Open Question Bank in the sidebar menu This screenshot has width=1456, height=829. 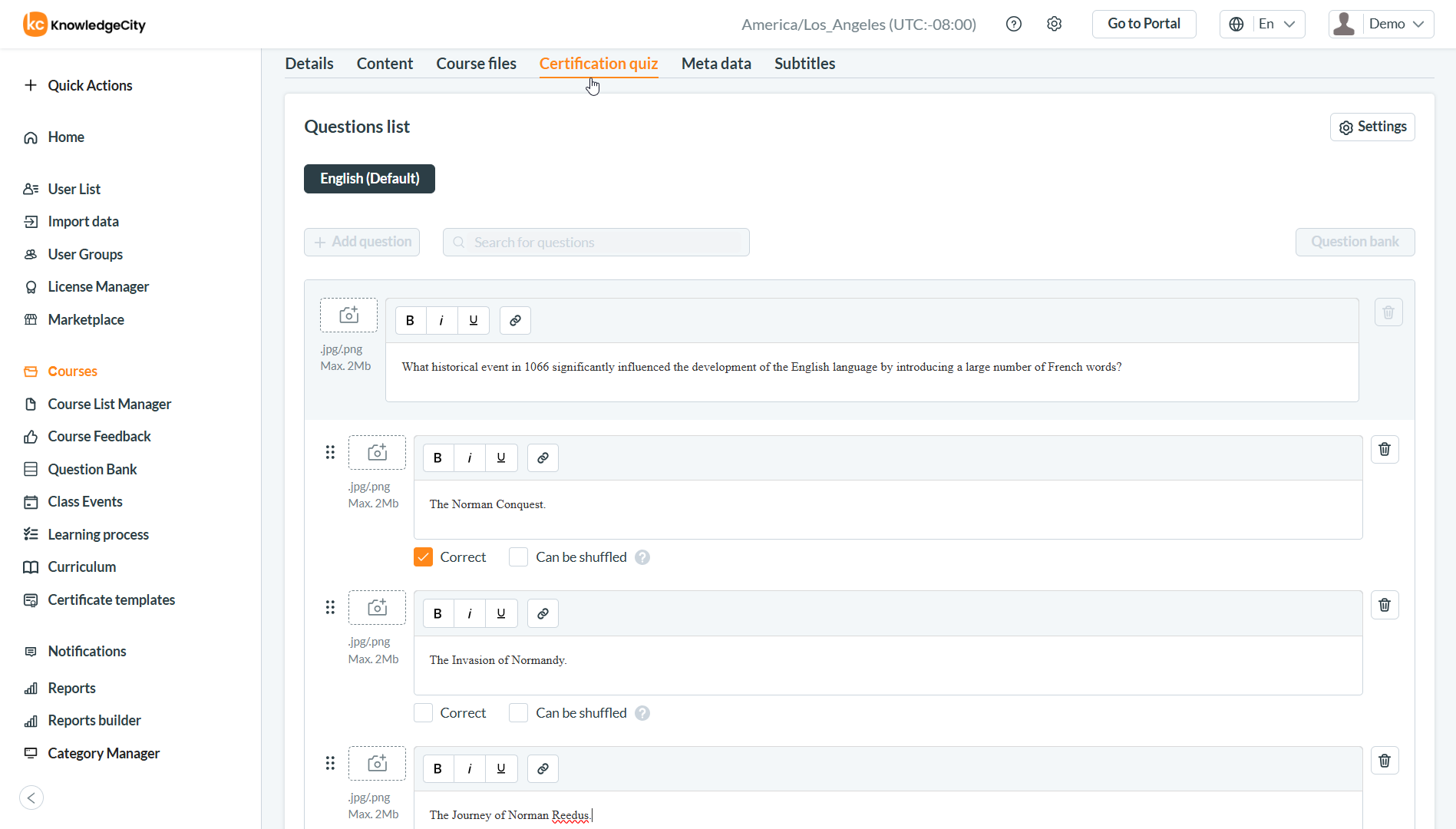[x=92, y=469]
